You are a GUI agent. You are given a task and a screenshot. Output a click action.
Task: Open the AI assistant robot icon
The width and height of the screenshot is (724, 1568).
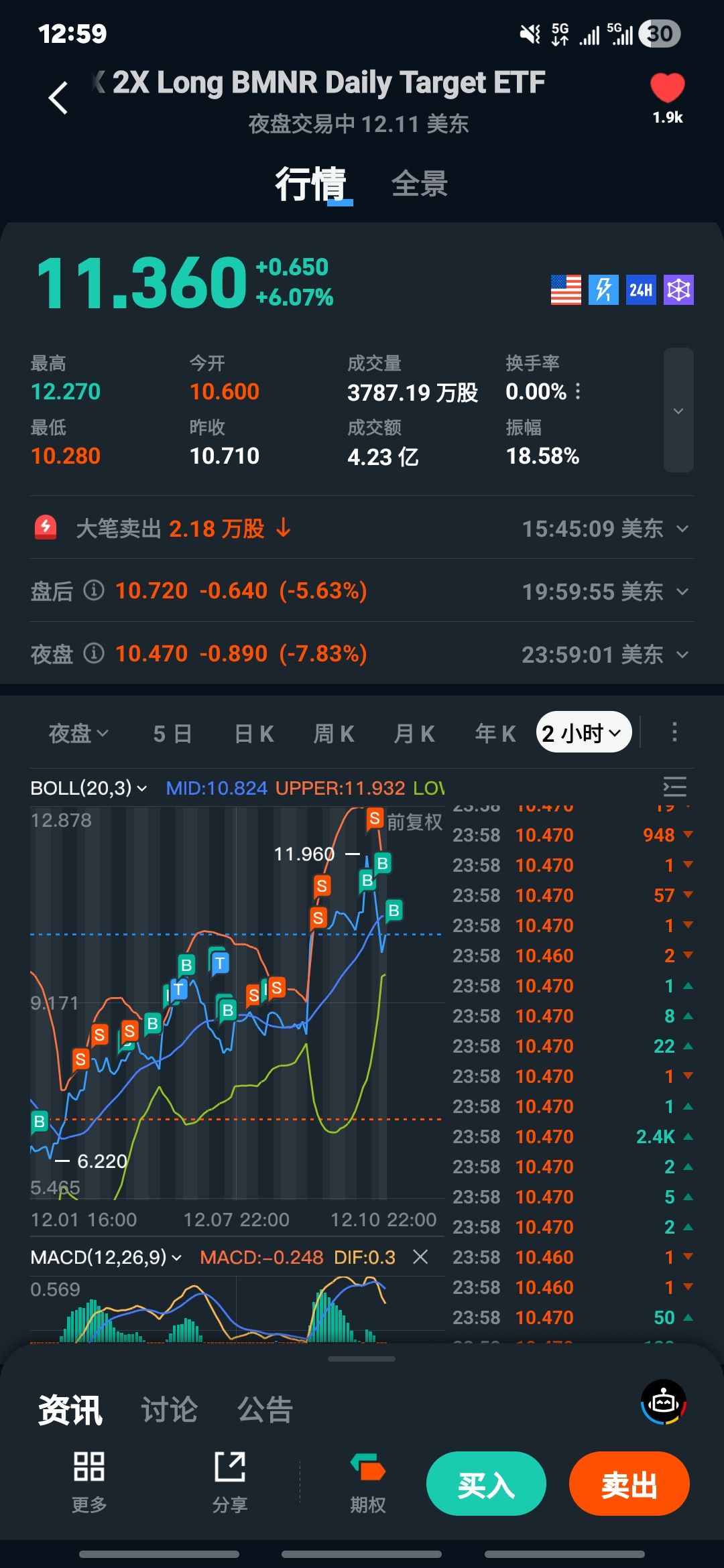[x=664, y=1402]
